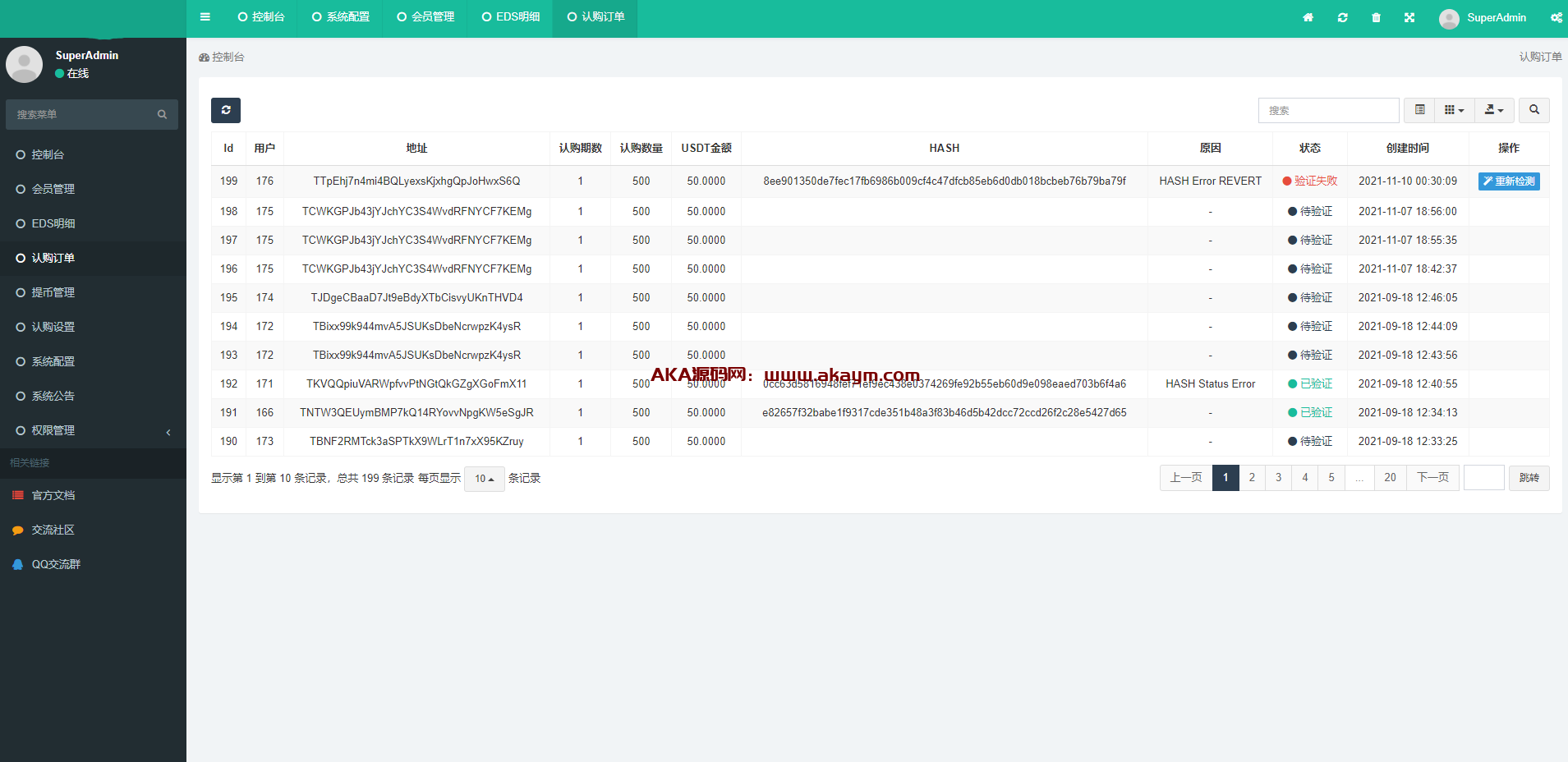
Task: Click the 重新检测 button for order 199
Action: (x=1509, y=181)
